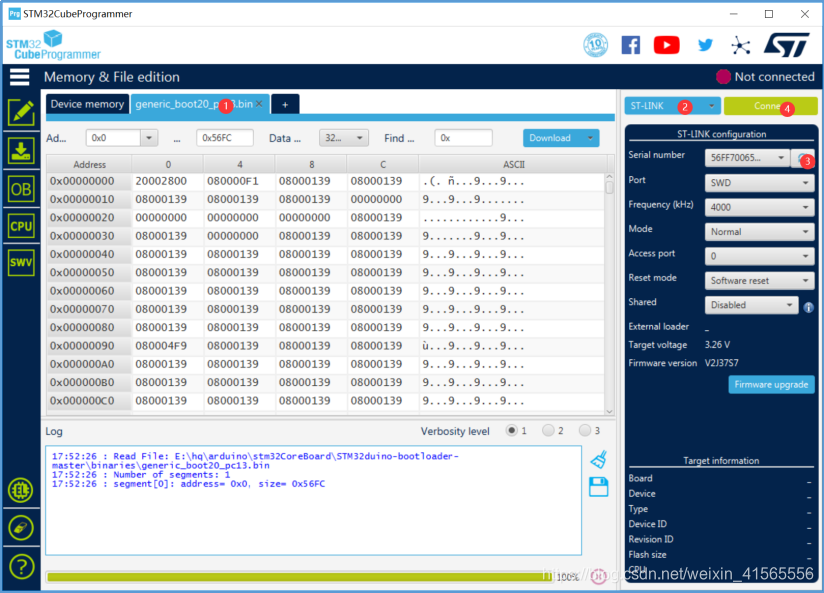Select cell 20002800 at address 0x00000000
824x593 pixels.
click(167, 181)
